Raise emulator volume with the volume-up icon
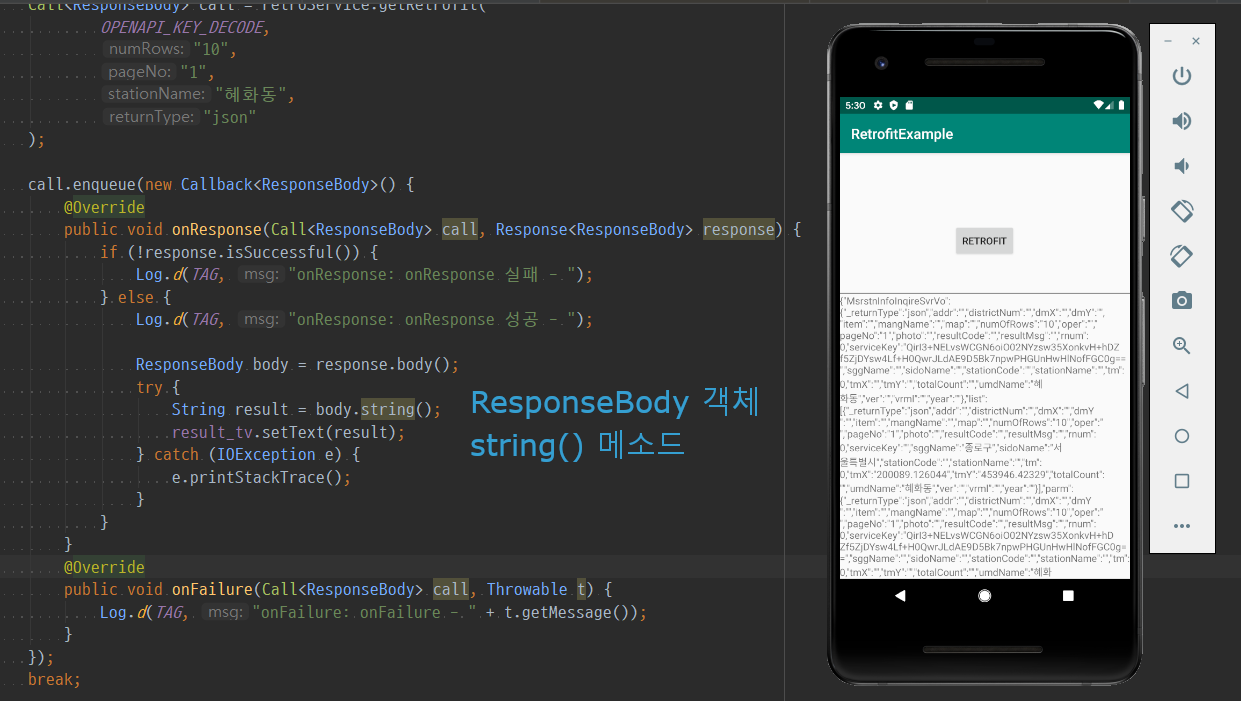 click(1182, 121)
